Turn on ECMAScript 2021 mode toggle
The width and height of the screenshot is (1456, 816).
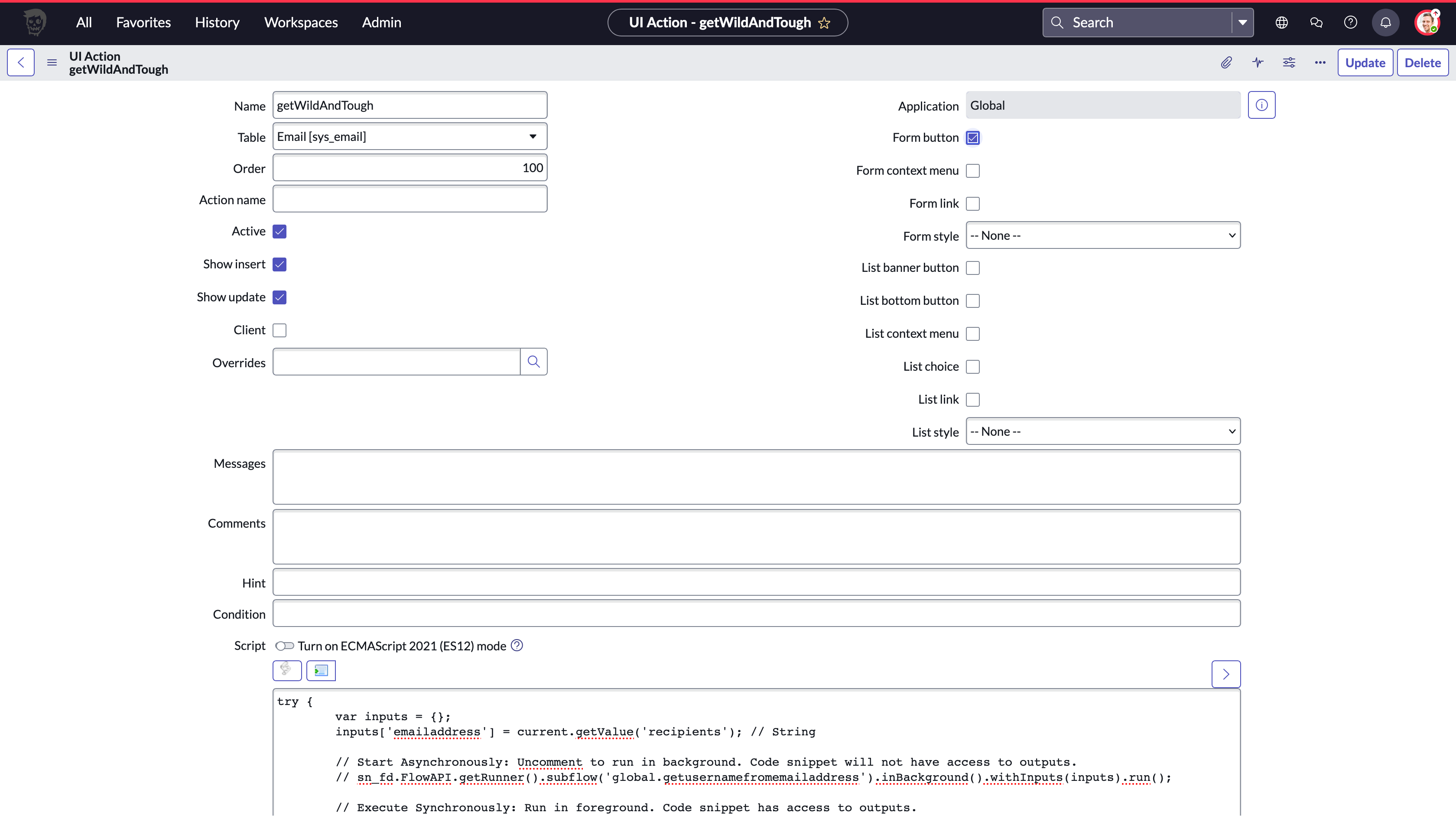pos(284,646)
